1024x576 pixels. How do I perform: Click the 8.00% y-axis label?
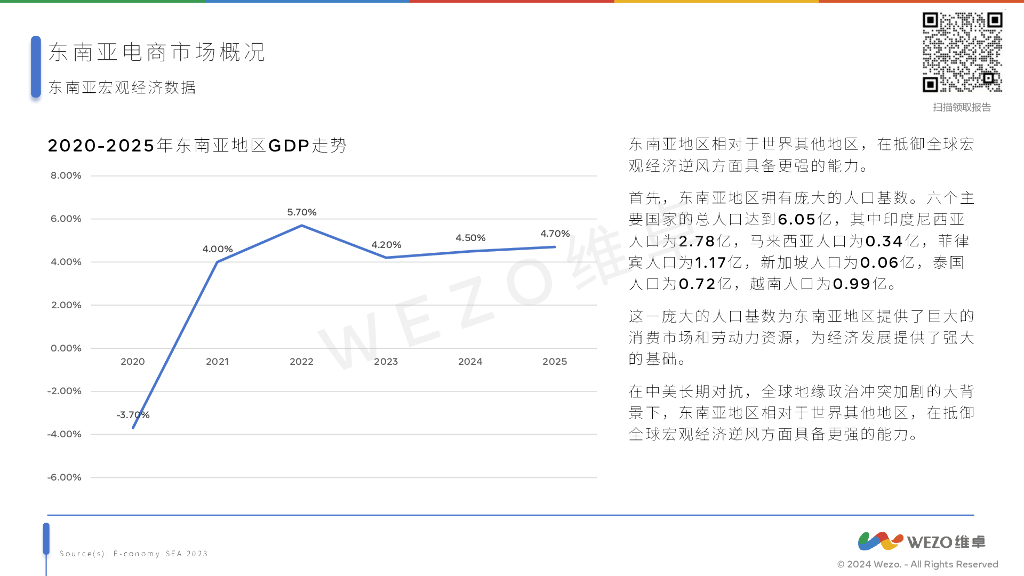(66, 176)
